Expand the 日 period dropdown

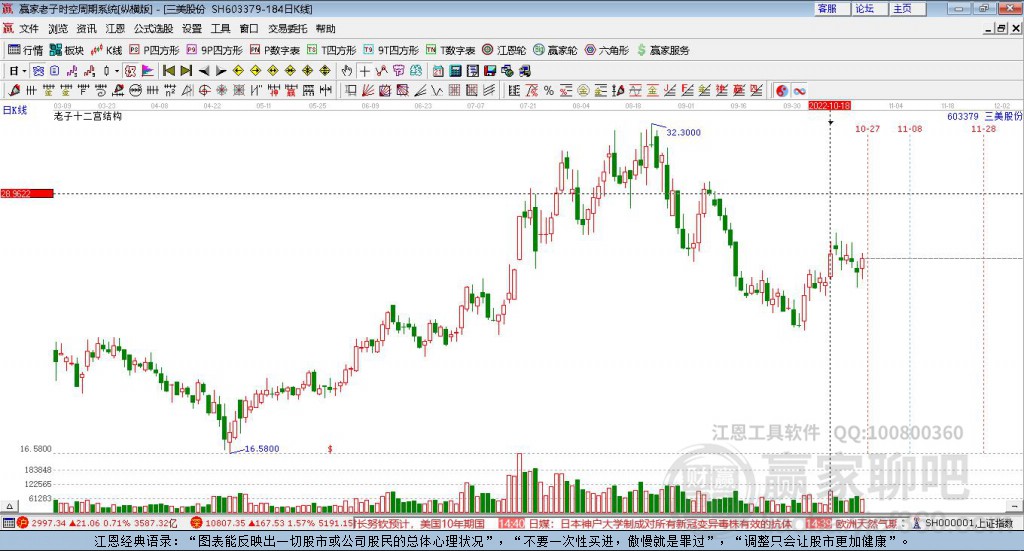point(24,71)
